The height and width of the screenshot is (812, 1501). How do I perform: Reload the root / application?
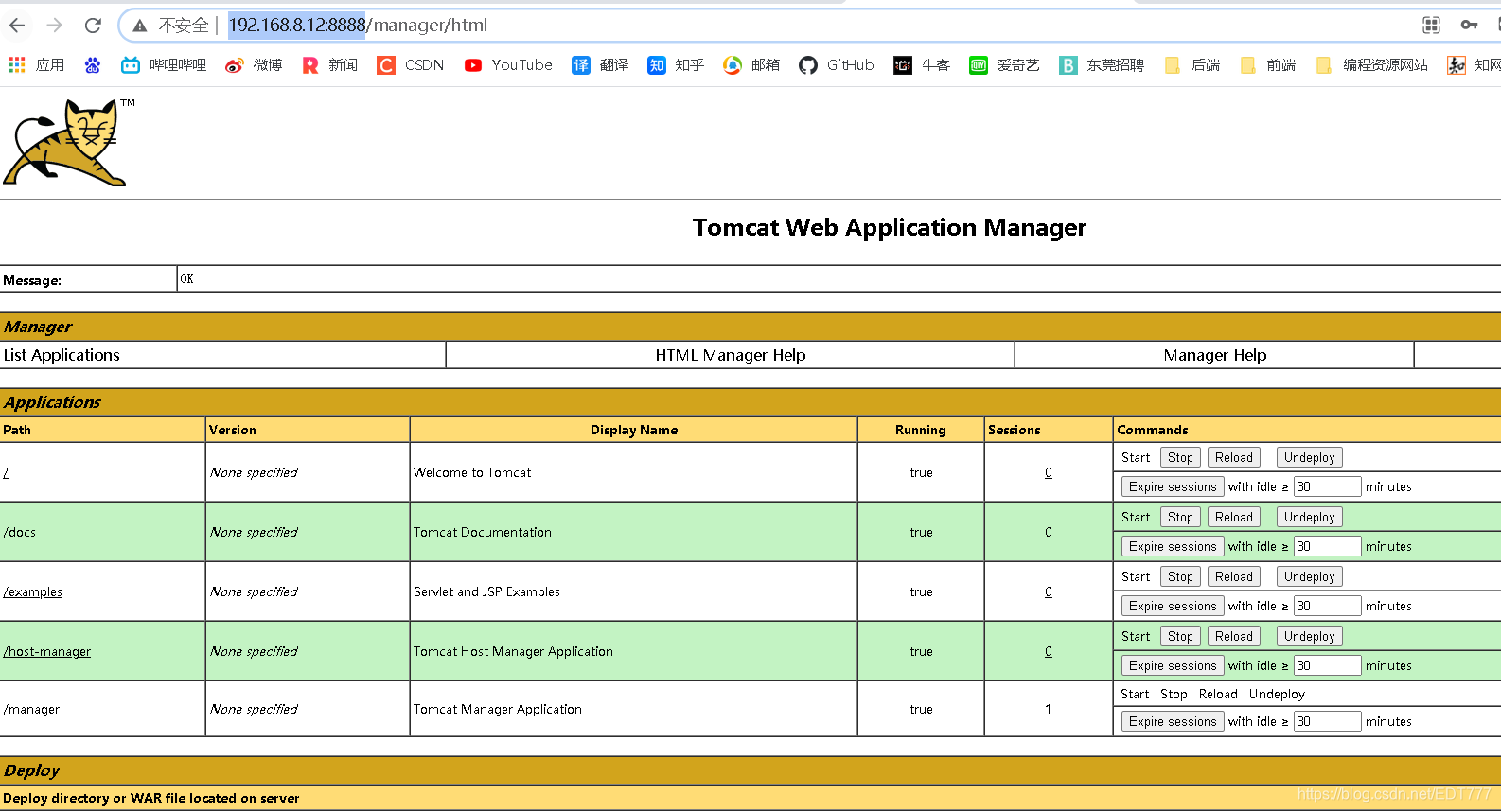click(1234, 457)
